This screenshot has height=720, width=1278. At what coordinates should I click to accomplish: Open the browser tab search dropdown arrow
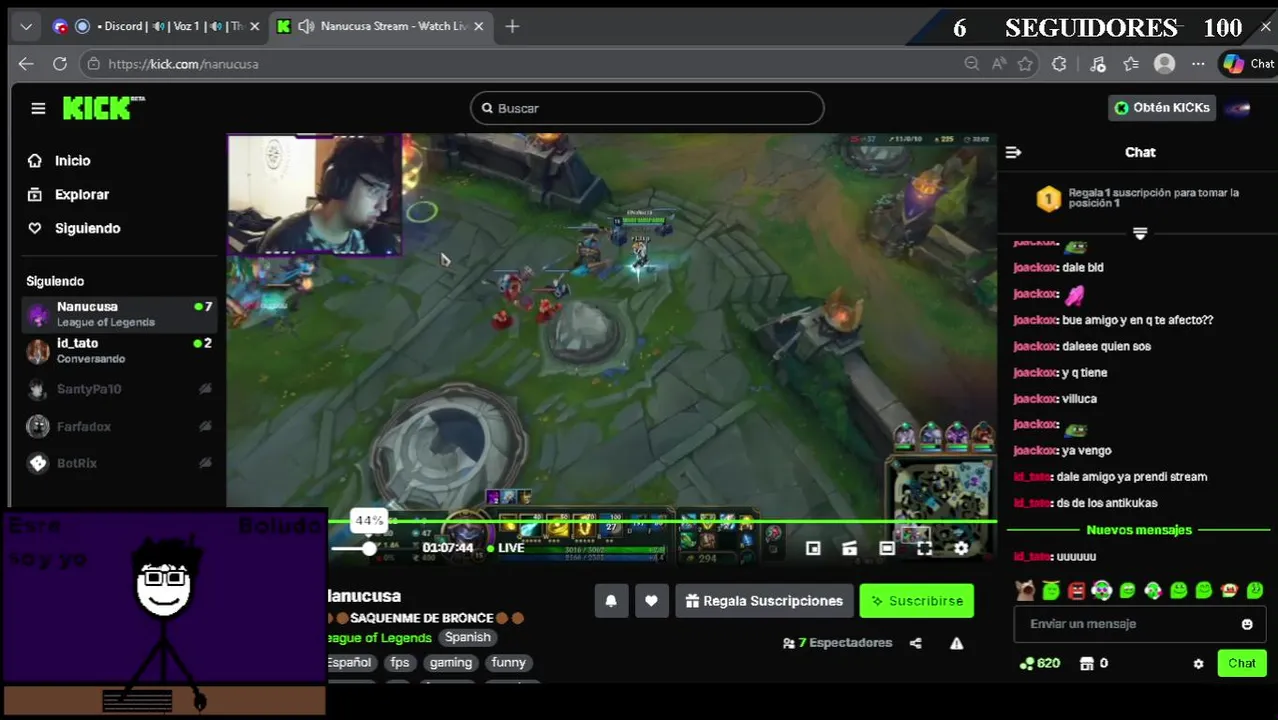(26, 26)
